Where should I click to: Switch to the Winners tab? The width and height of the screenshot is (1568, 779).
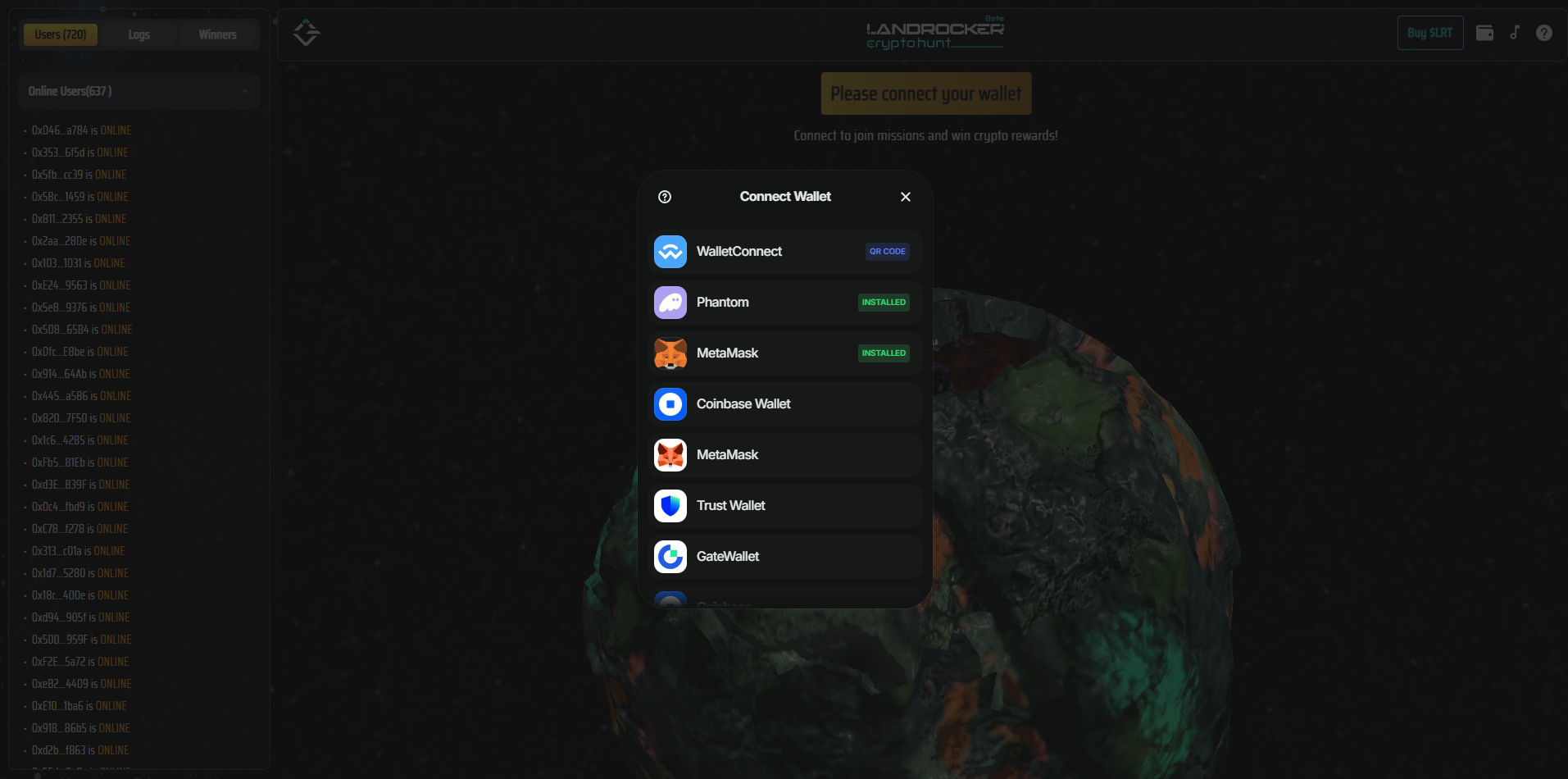pos(217,34)
